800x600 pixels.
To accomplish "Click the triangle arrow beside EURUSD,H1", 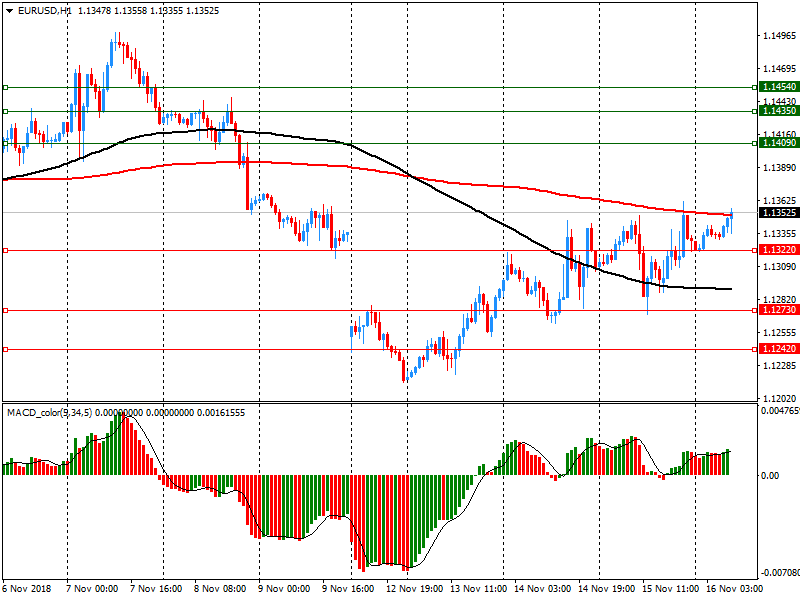I will [x=8, y=11].
